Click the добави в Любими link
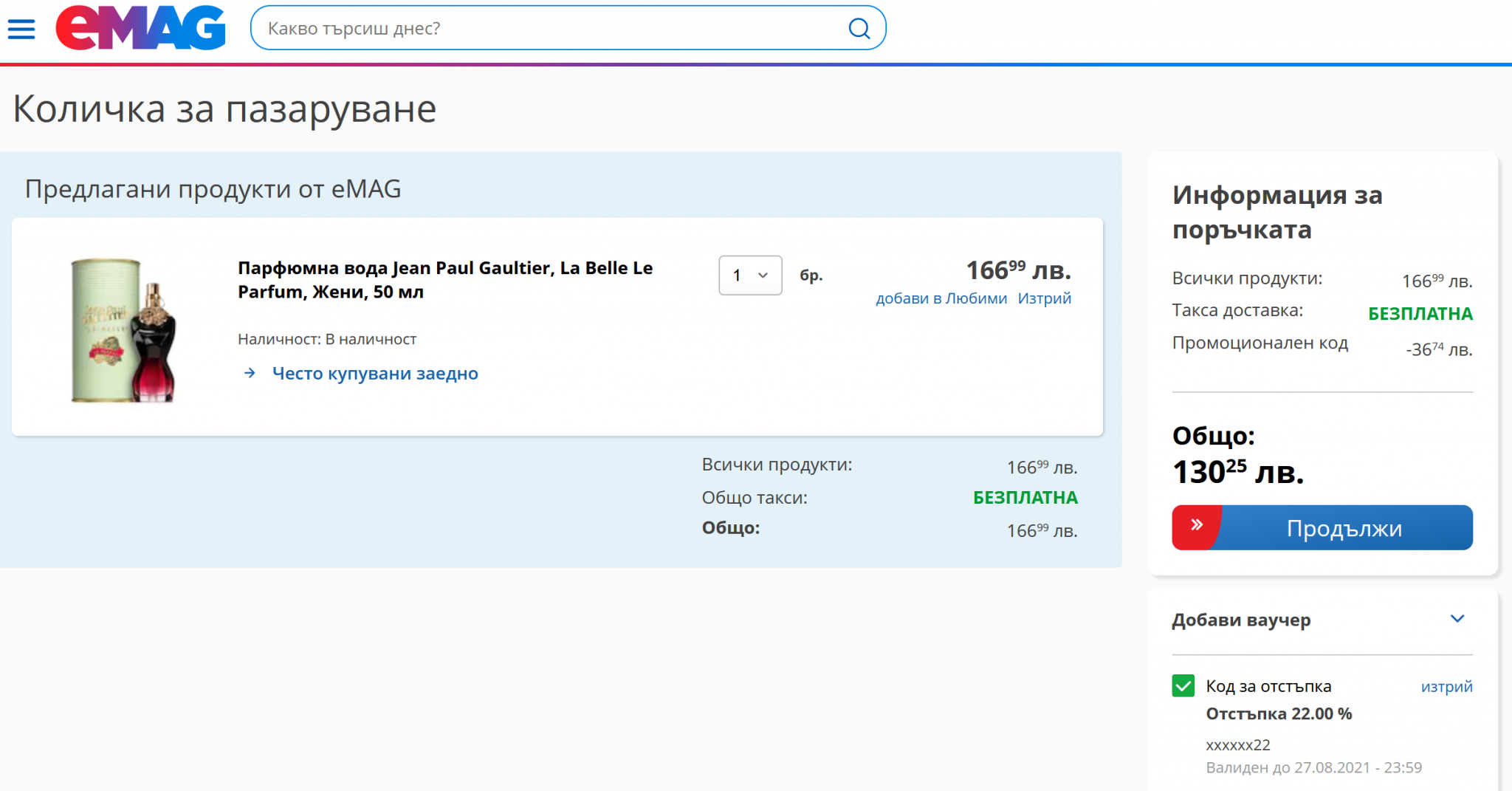This screenshot has height=791, width=1512. 941,298
